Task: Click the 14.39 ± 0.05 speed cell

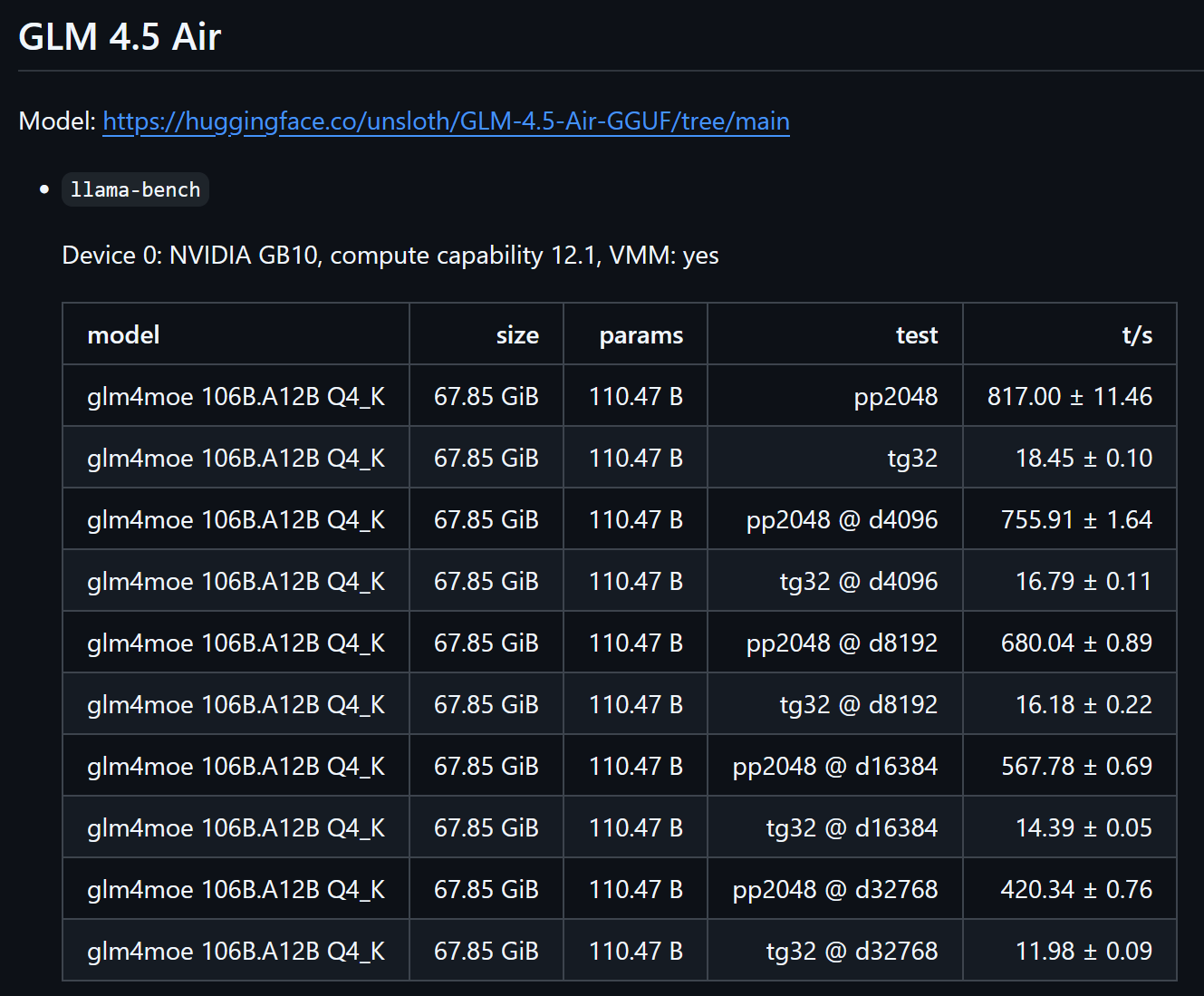Action: coord(1084,828)
